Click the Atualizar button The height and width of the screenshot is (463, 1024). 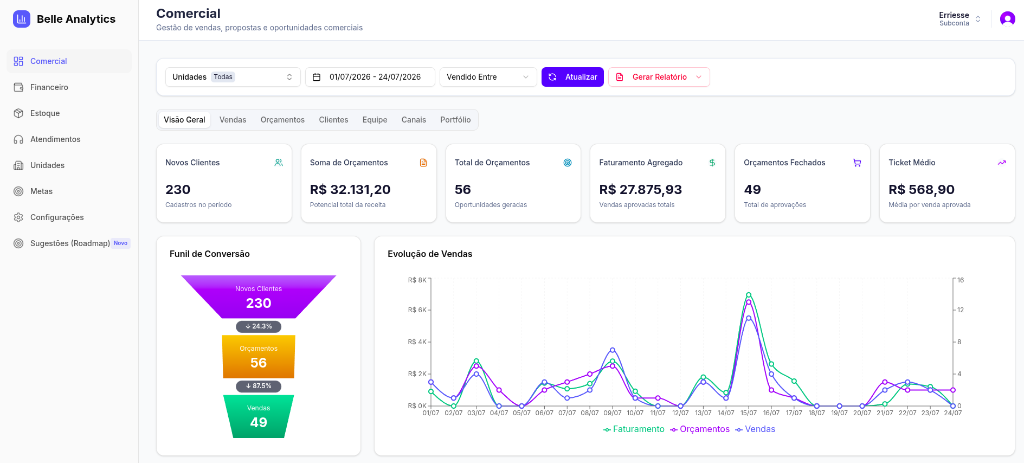tap(573, 77)
